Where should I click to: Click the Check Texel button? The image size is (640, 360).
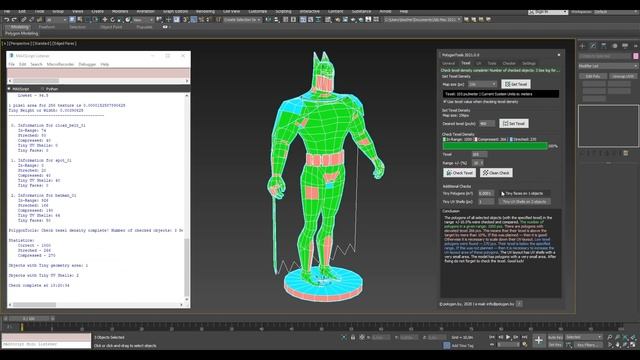coord(460,173)
